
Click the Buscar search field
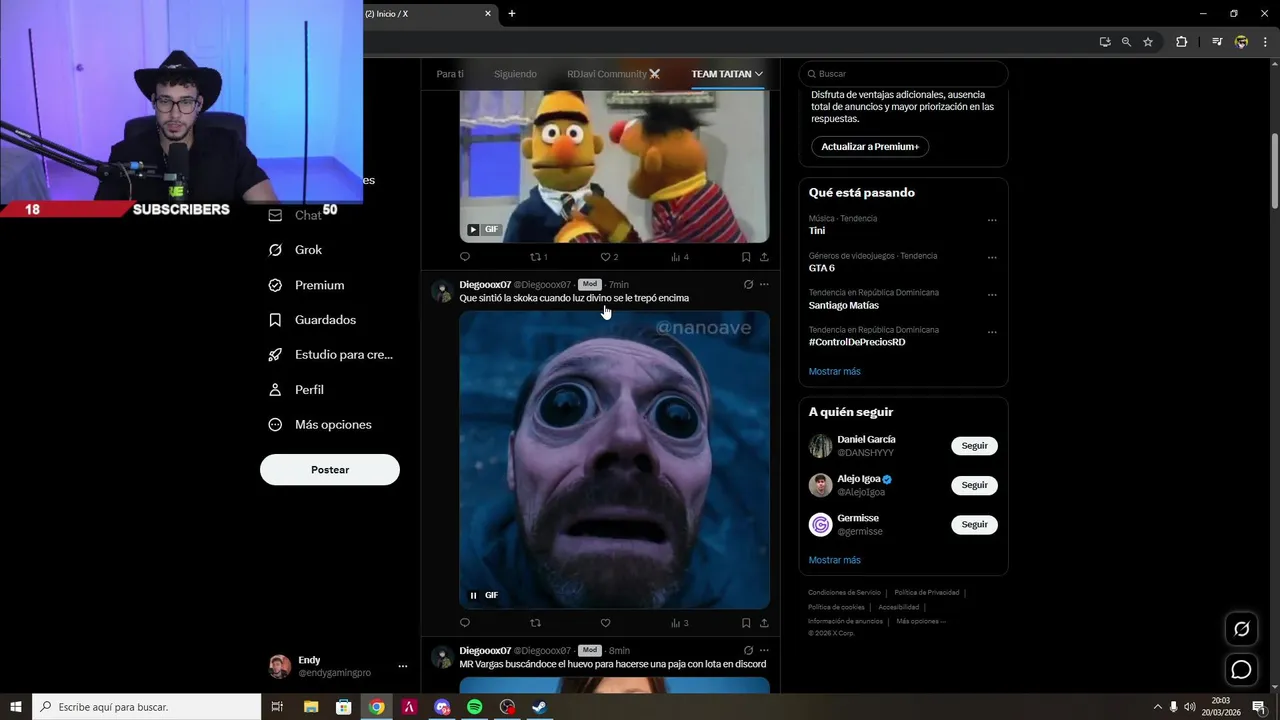[903, 74]
